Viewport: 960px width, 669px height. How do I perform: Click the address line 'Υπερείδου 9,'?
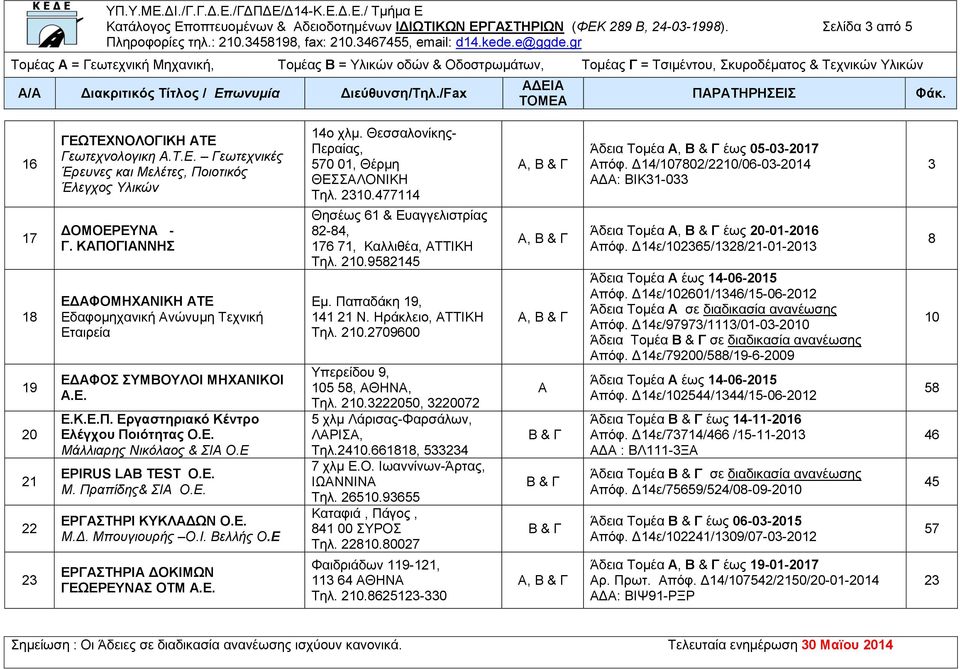point(350,372)
